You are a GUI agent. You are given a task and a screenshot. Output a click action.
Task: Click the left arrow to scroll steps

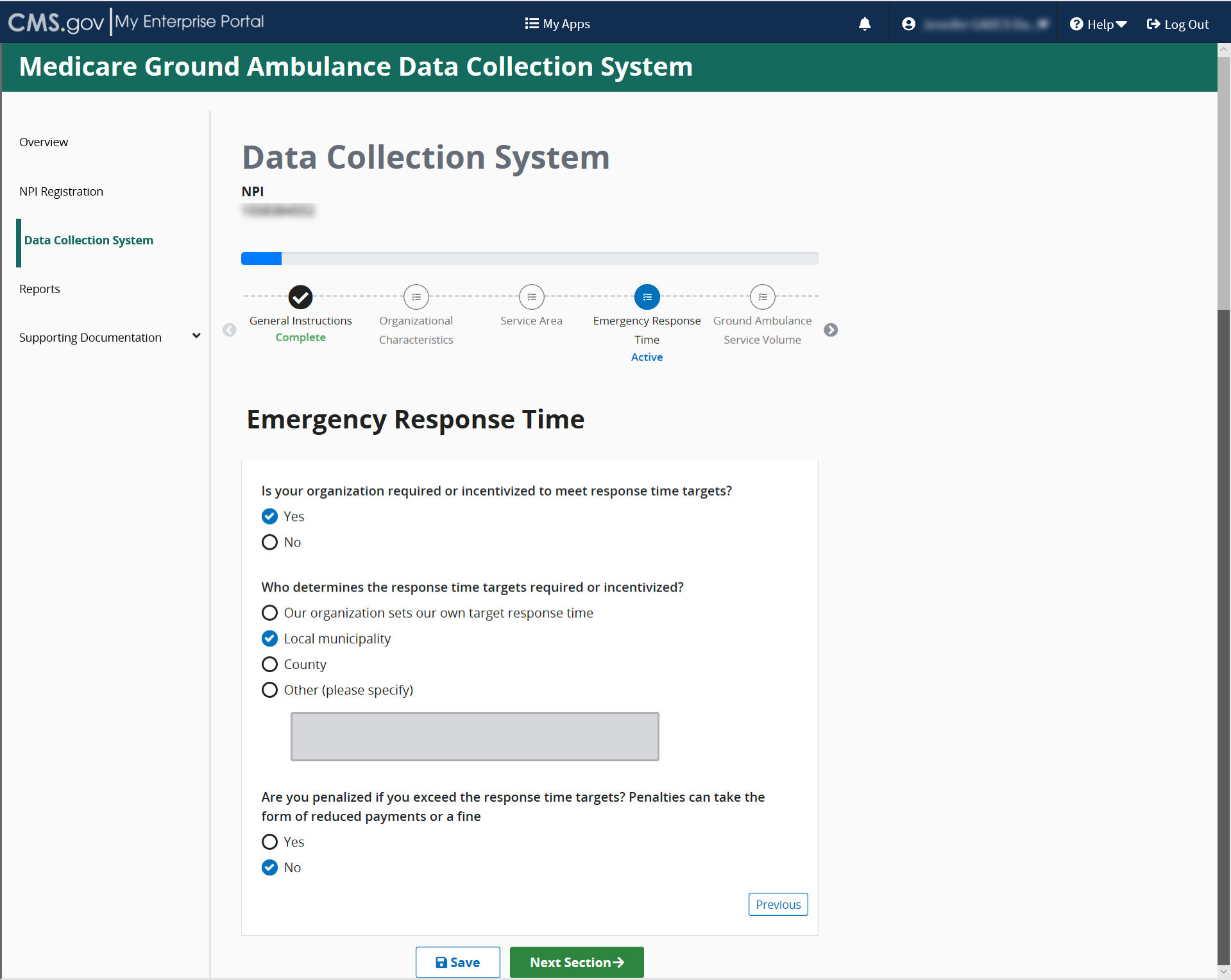coord(230,330)
